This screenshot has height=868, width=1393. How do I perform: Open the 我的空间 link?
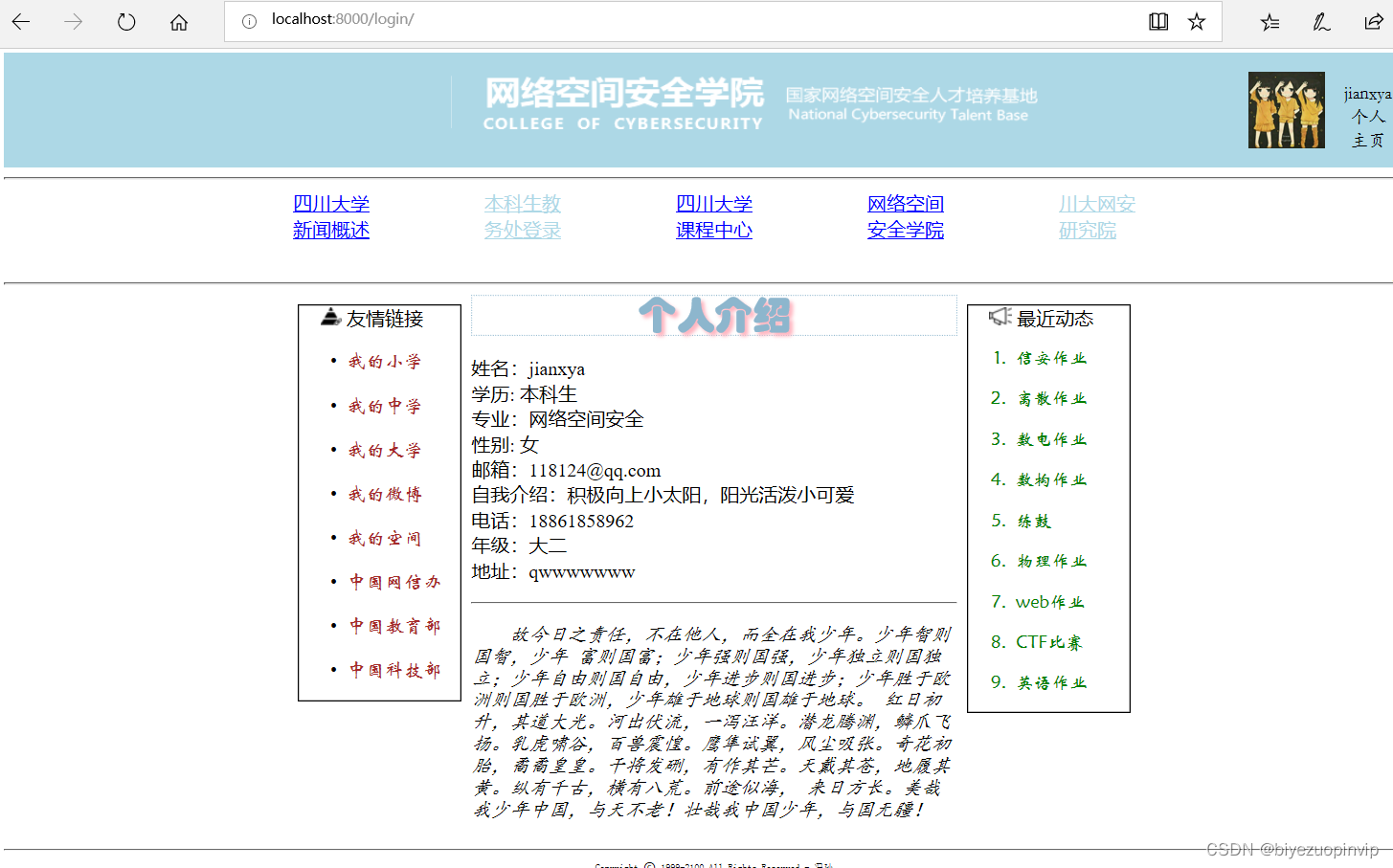[x=385, y=538]
